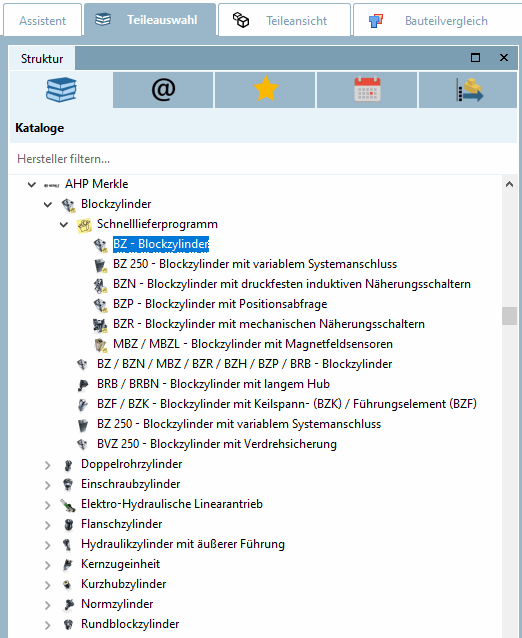This screenshot has width=522, height=638.
Task: Expand the Kernzugeinheit node
Action: (48, 565)
